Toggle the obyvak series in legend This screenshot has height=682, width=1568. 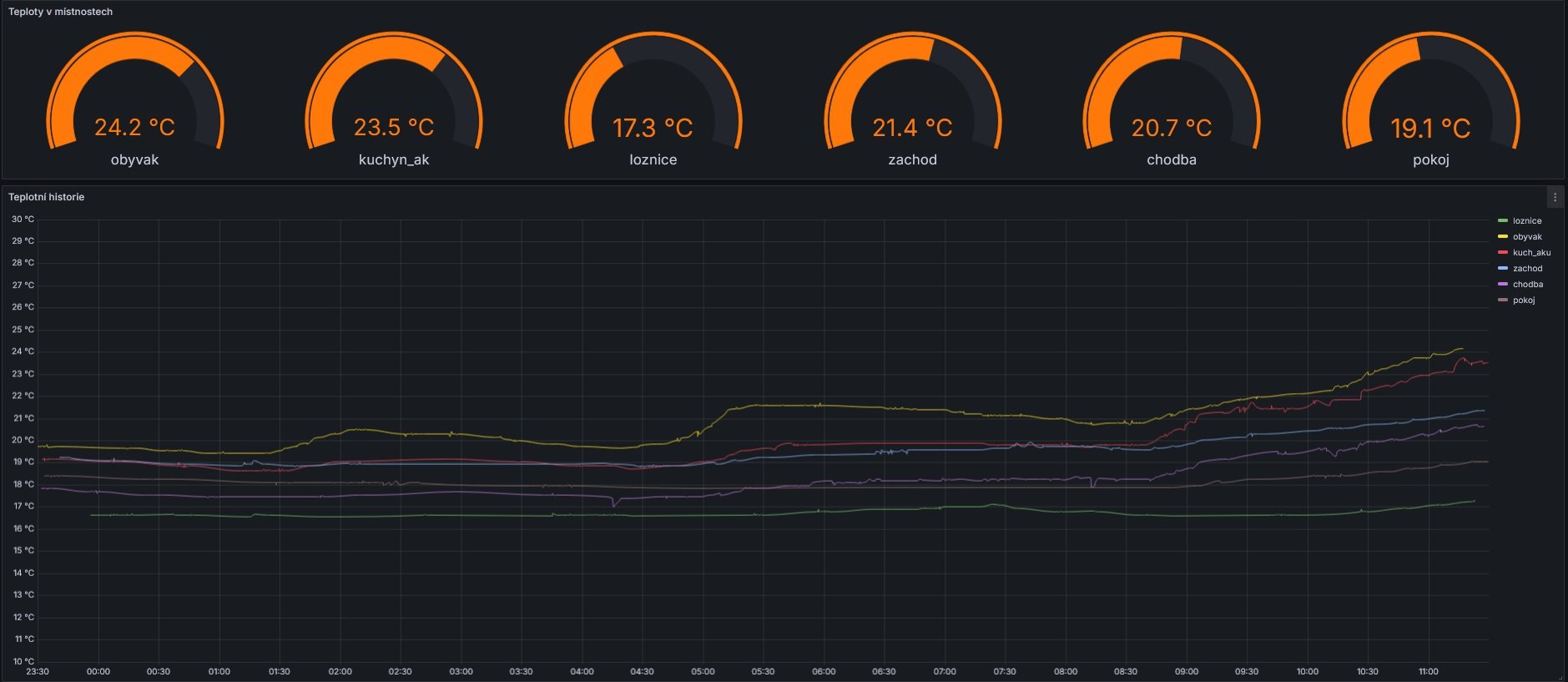click(1527, 237)
